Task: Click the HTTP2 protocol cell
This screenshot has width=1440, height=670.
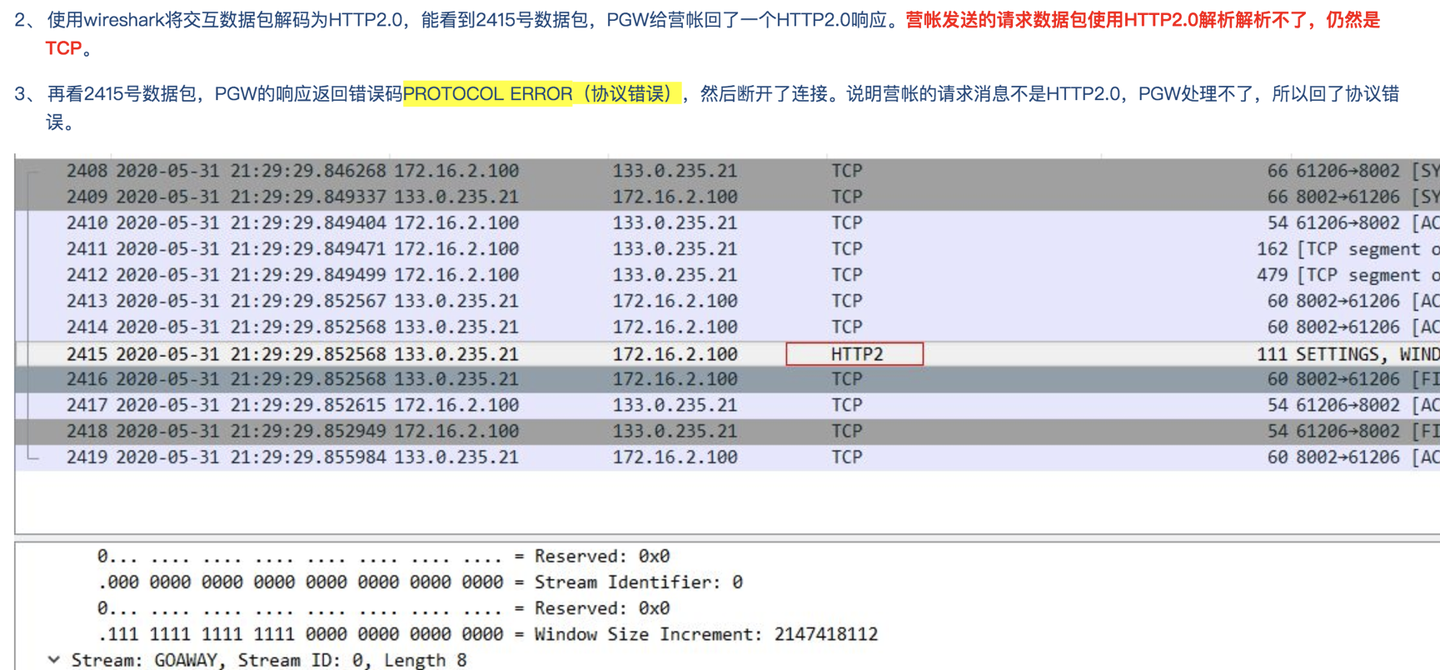Action: (x=855, y=354)
